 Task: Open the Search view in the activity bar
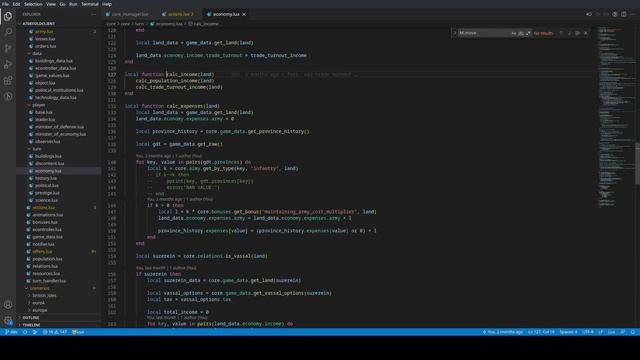point(8,32)
